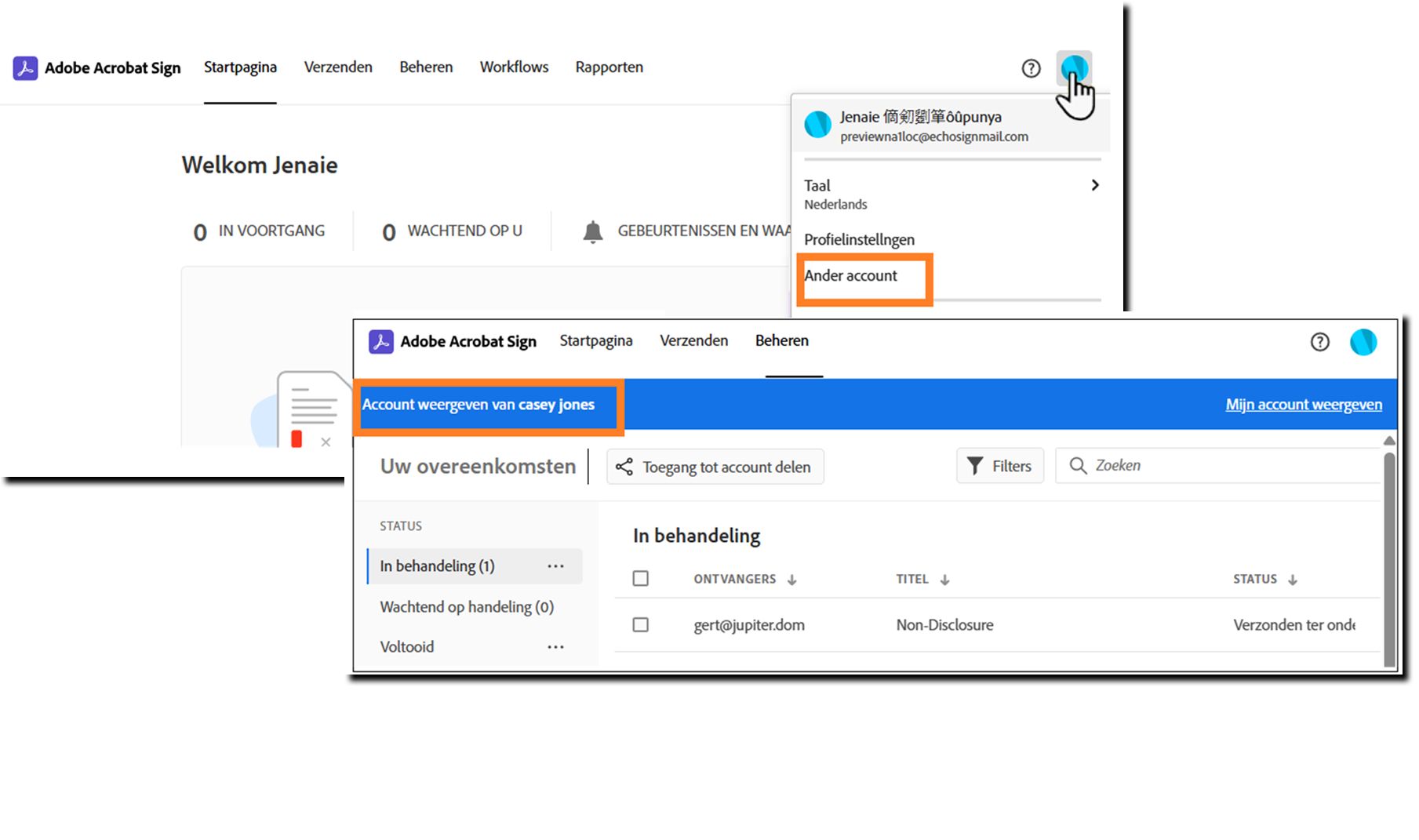Viewport: 1419px width, 840px height.
Task: Click the Verzonden ter ondertekening status cell
Action: [1294, 625]
